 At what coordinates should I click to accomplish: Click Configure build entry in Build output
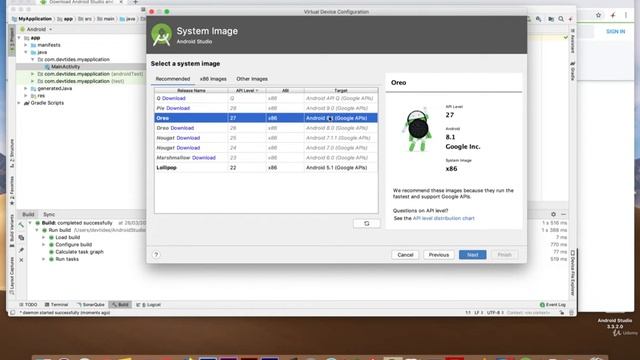click(73, 244)
